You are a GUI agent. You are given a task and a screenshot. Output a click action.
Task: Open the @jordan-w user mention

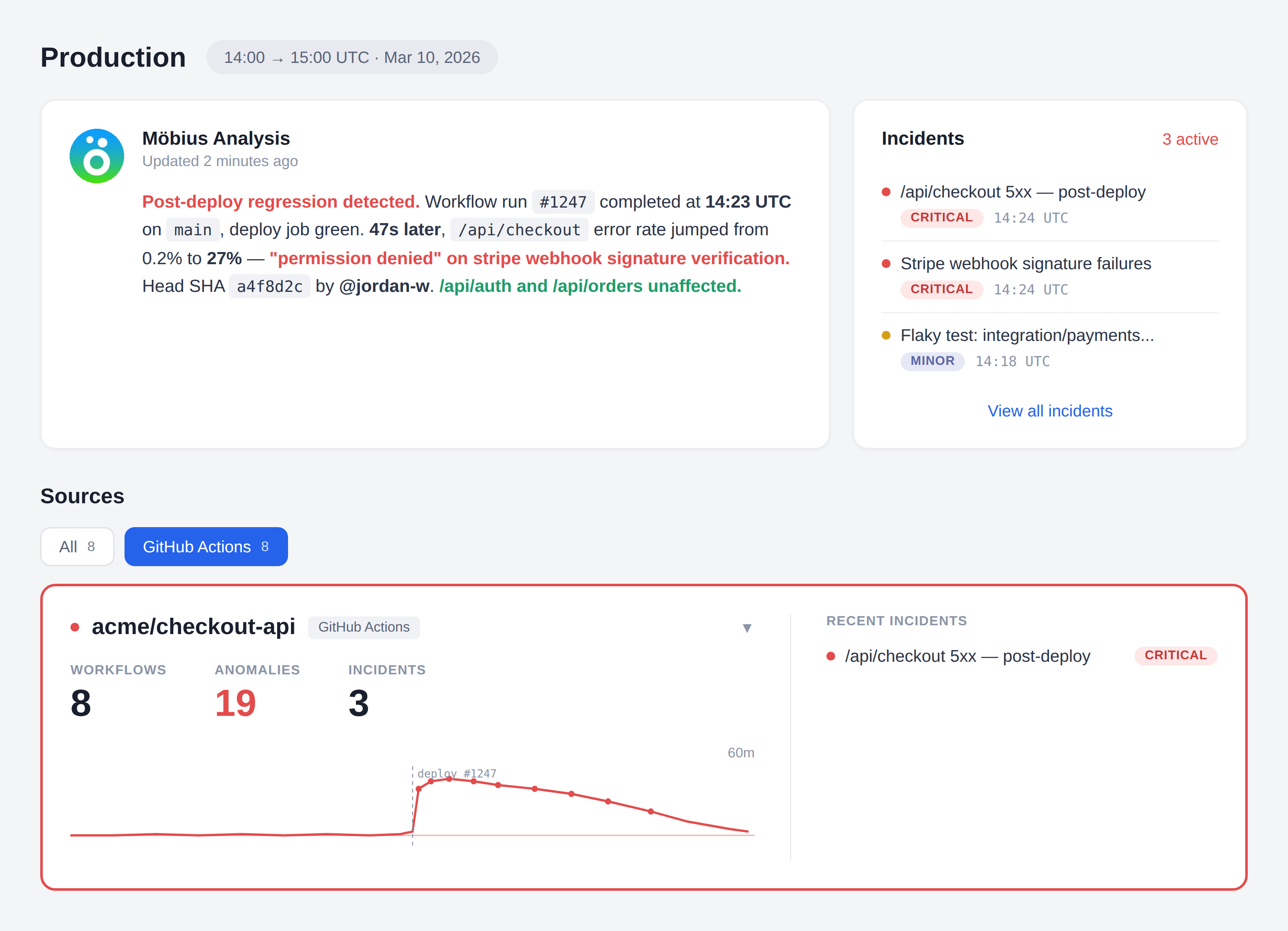pos(384,286)
